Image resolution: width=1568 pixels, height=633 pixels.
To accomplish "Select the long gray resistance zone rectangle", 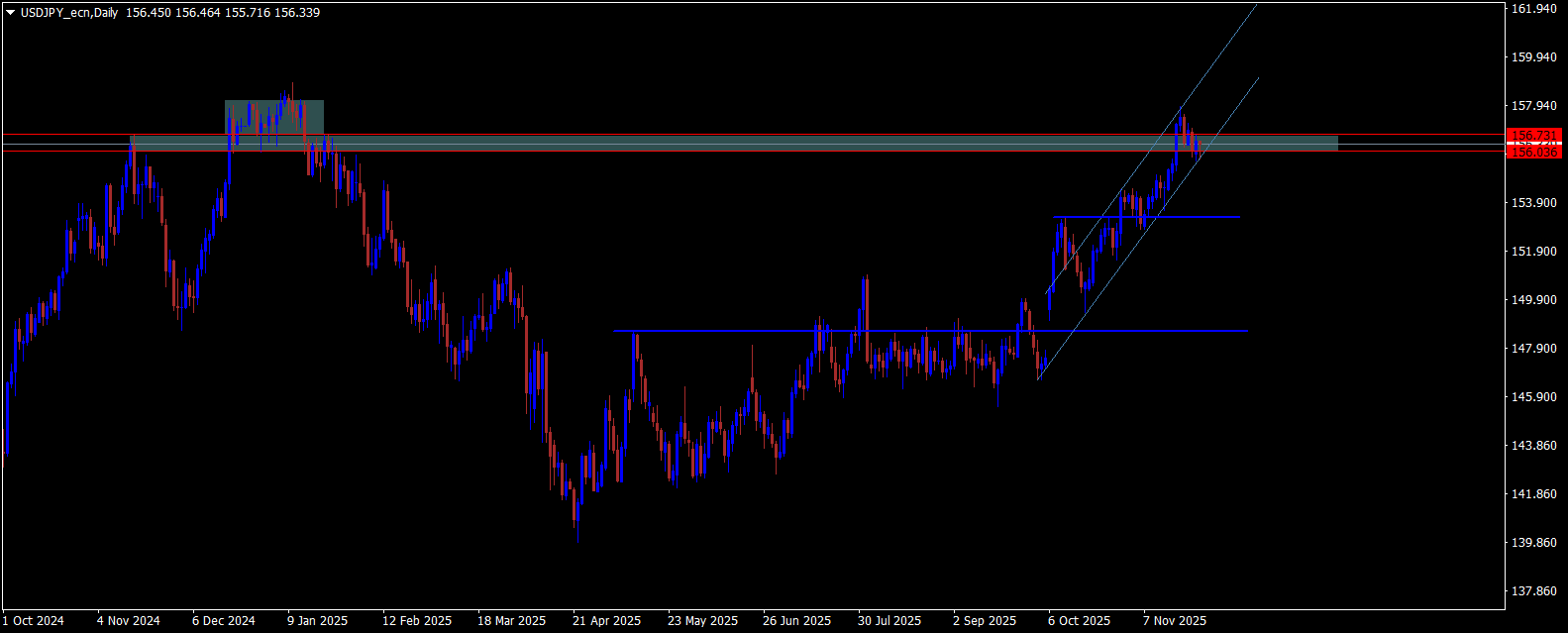I will (734, 143).
